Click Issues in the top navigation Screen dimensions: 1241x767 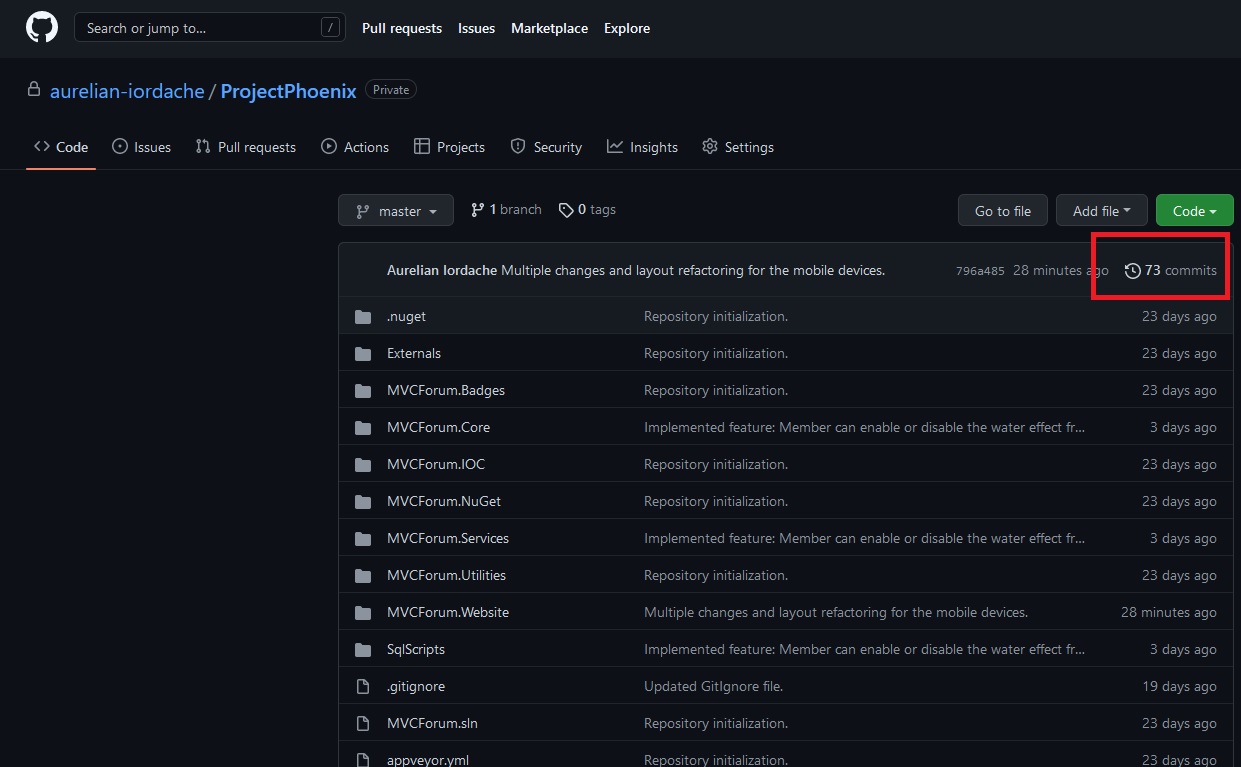[x=476, y=28]
